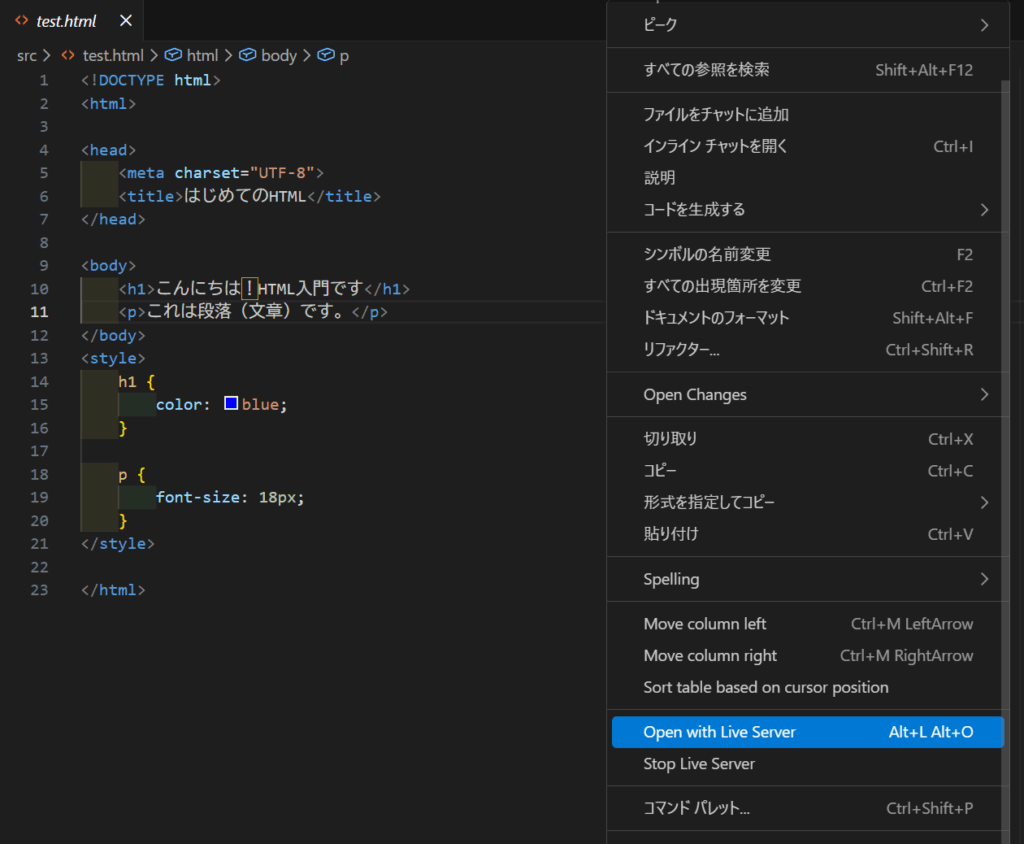Expand the コードを生成する submenu
Image resolution: width=1024 pixels, height=844 pixels.
tap(984, 210)
